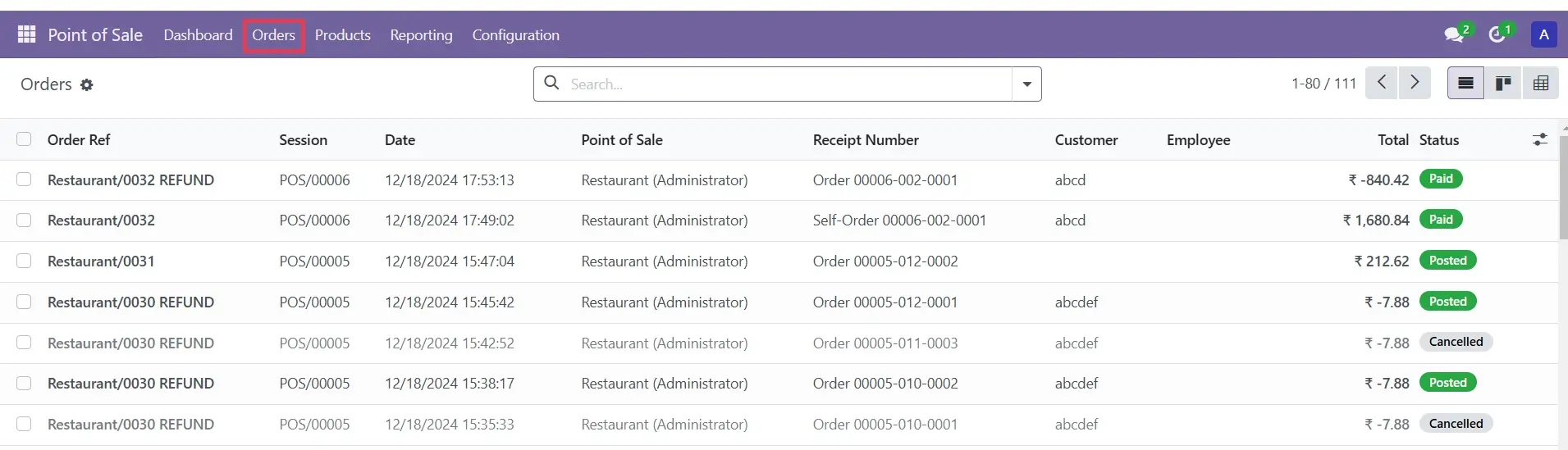This screenshot has height=450, width=1568.
Task: Check the row with receipt Order 00005-012-0001
Action: [24, 302]
